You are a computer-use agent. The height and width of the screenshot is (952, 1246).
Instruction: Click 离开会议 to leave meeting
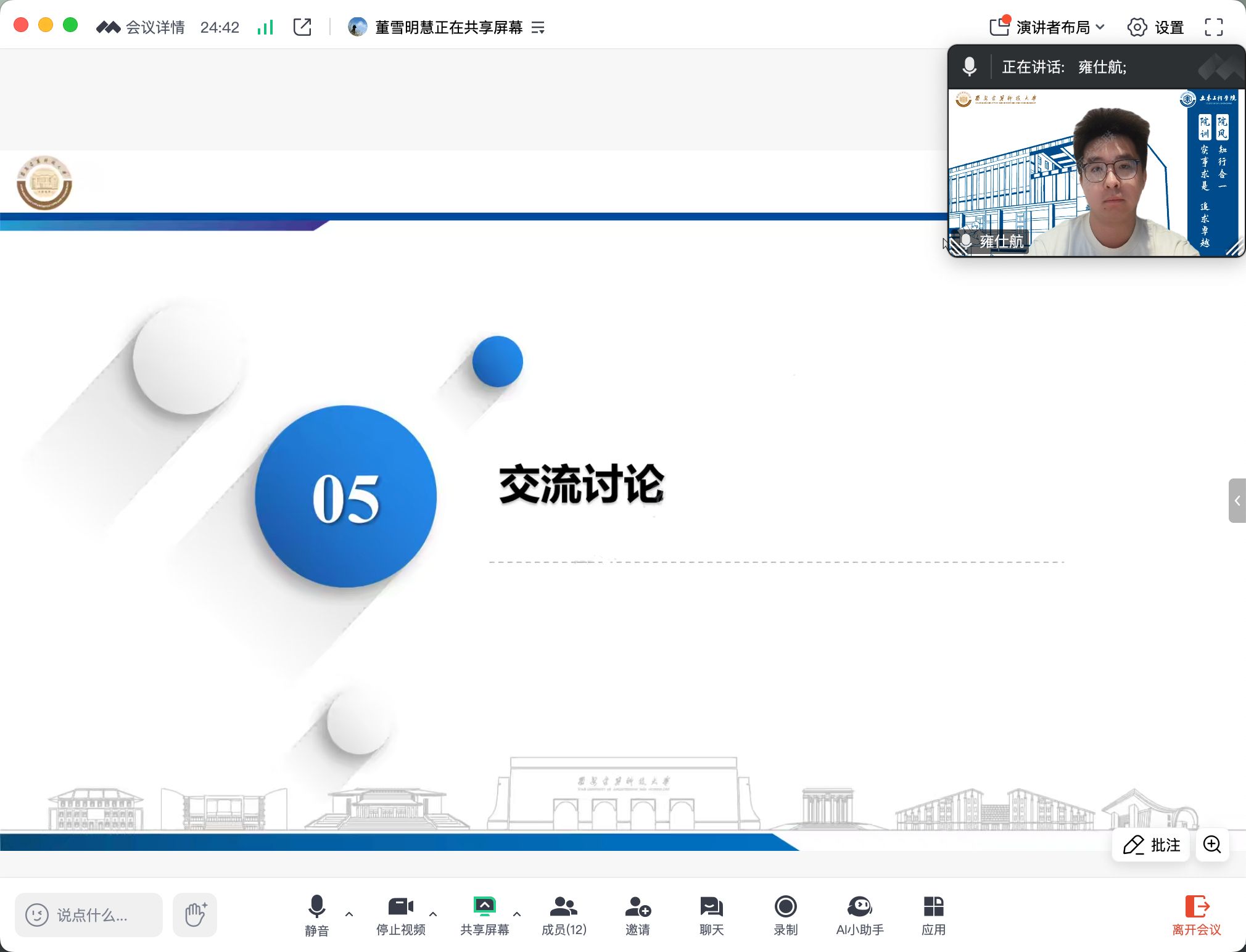pos(1196,914)
